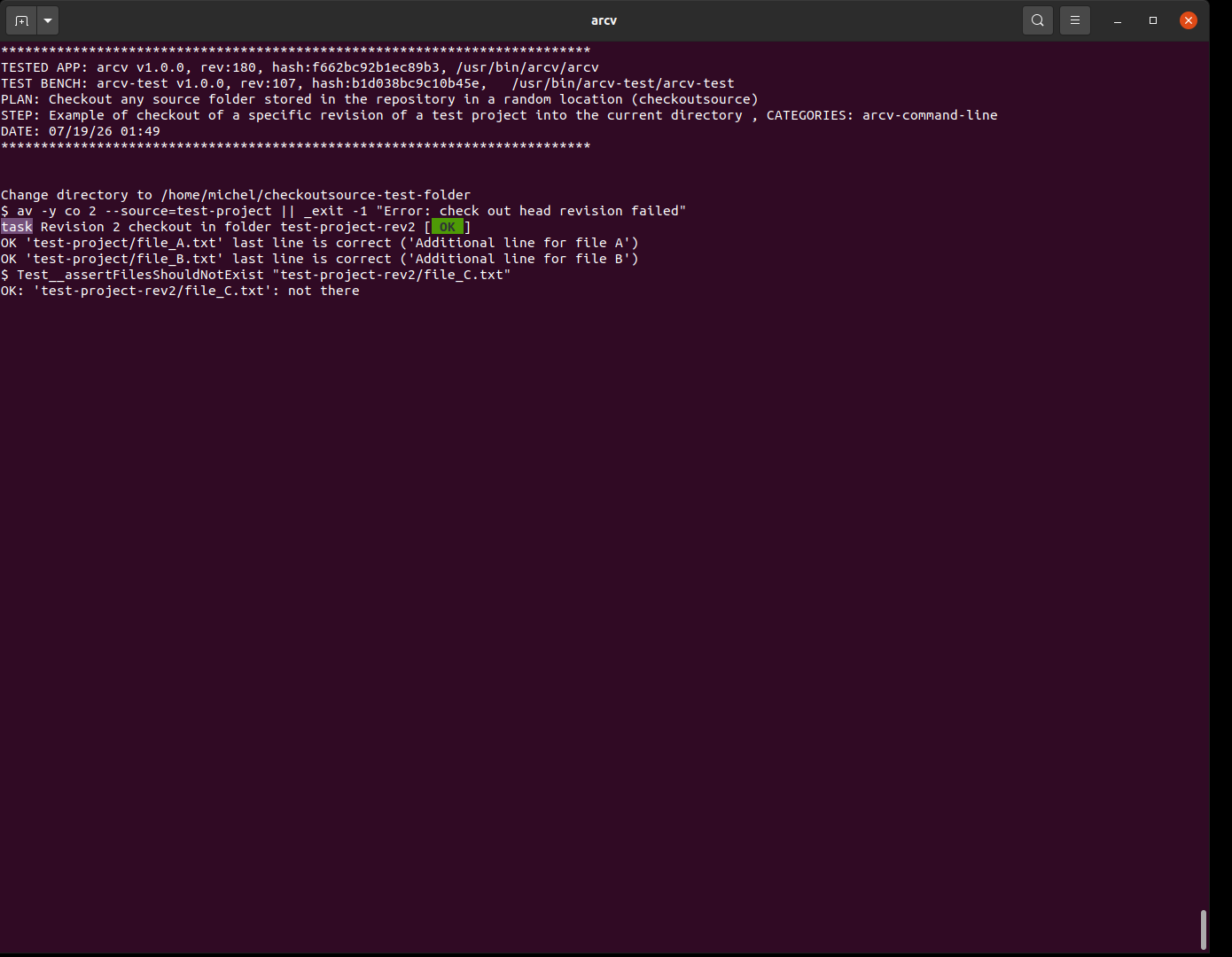
Task: Click the green OK status badge
Action: tap(447, 227)
